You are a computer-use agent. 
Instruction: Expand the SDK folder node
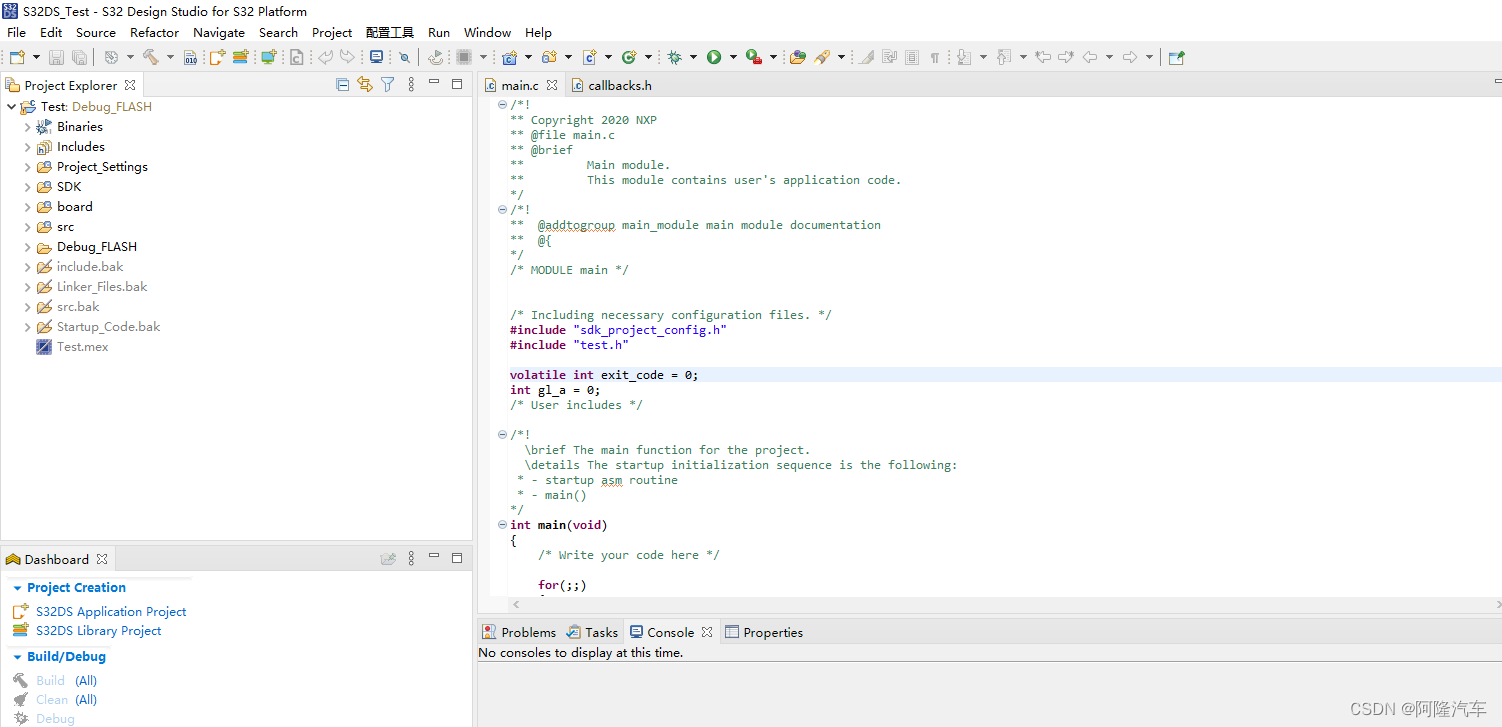[27, 187]
